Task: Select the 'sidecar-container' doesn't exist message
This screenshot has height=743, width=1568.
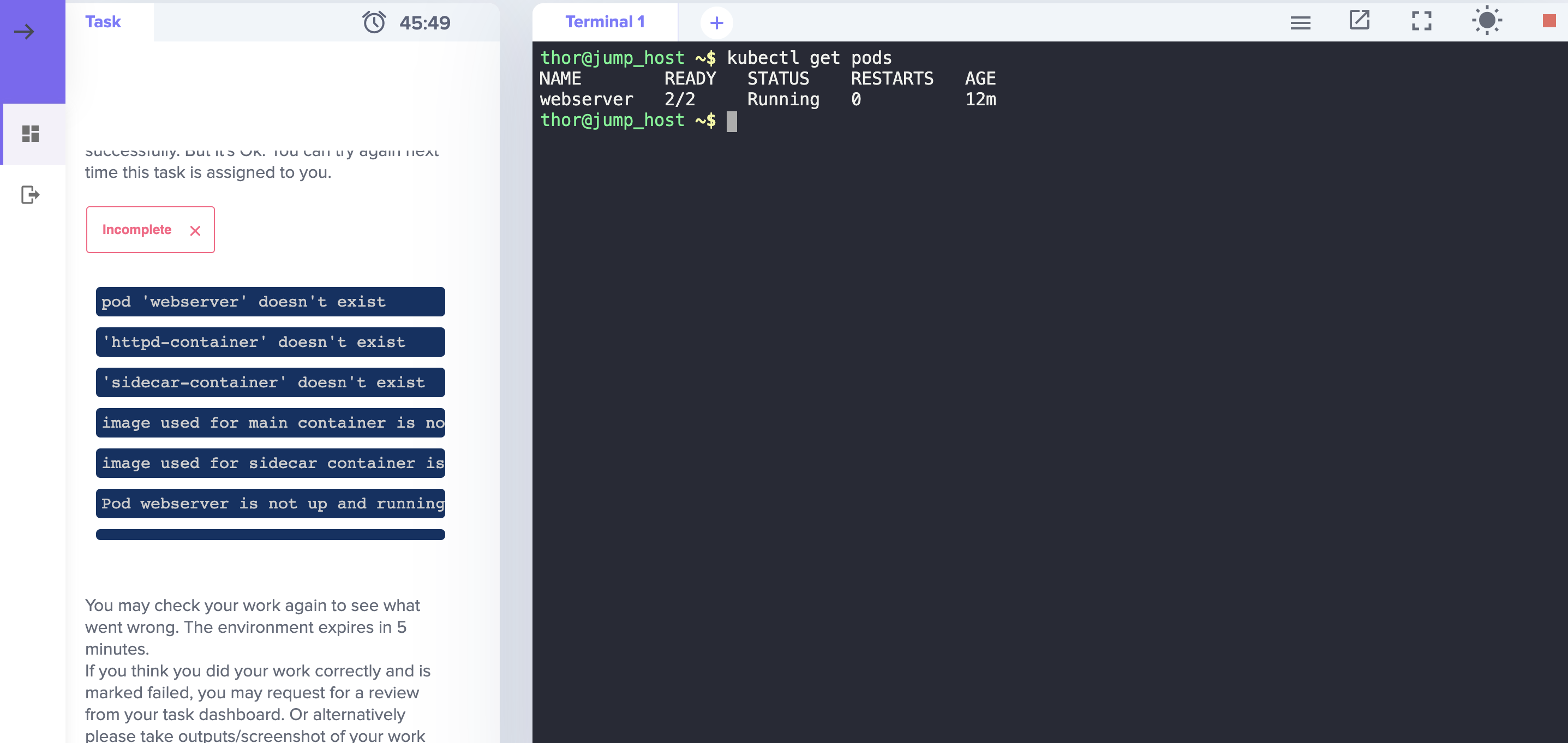Action: (270, 382)
